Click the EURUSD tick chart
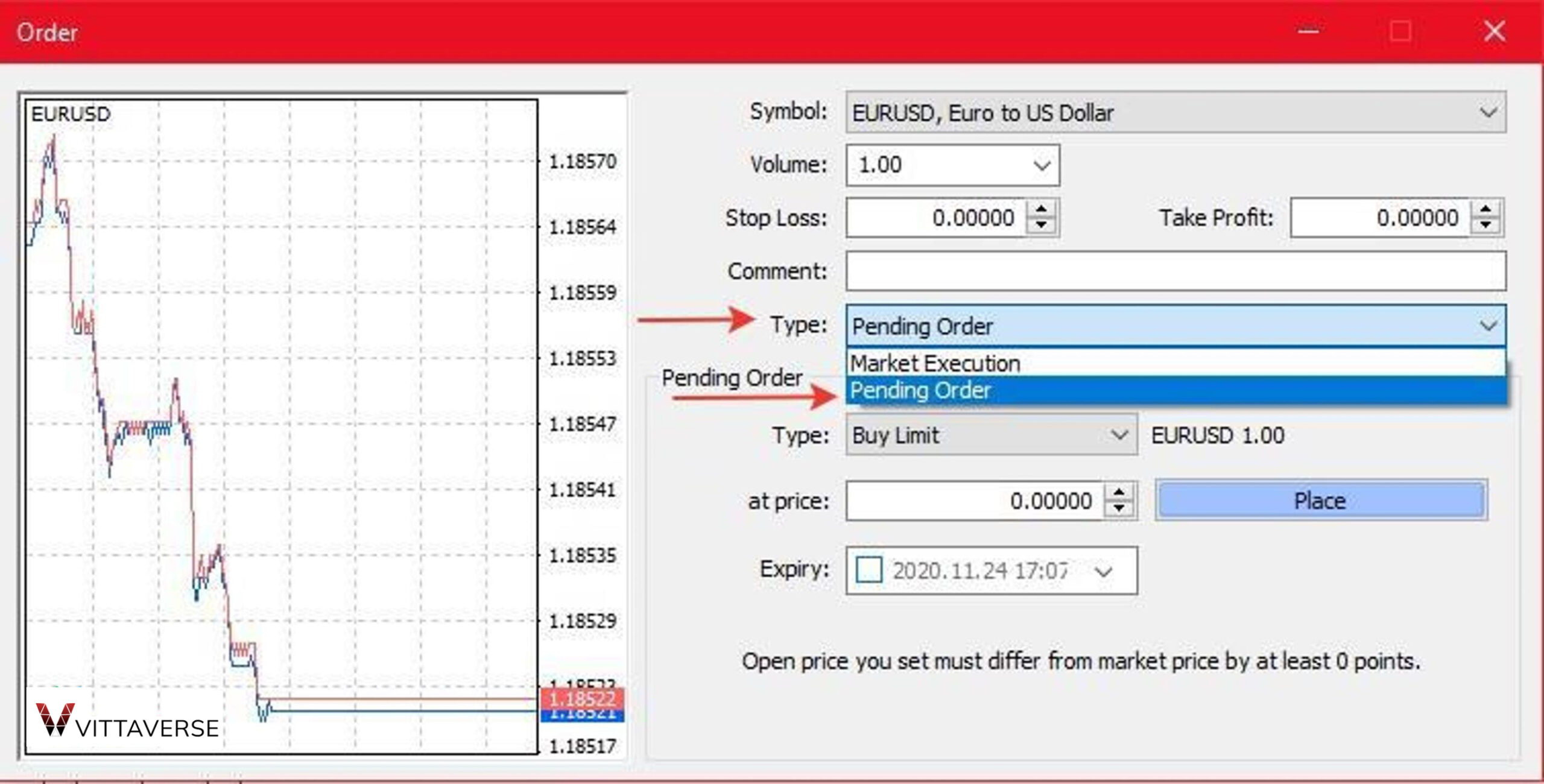This screenshot has width=1544, height=784. tap(281, 426)
